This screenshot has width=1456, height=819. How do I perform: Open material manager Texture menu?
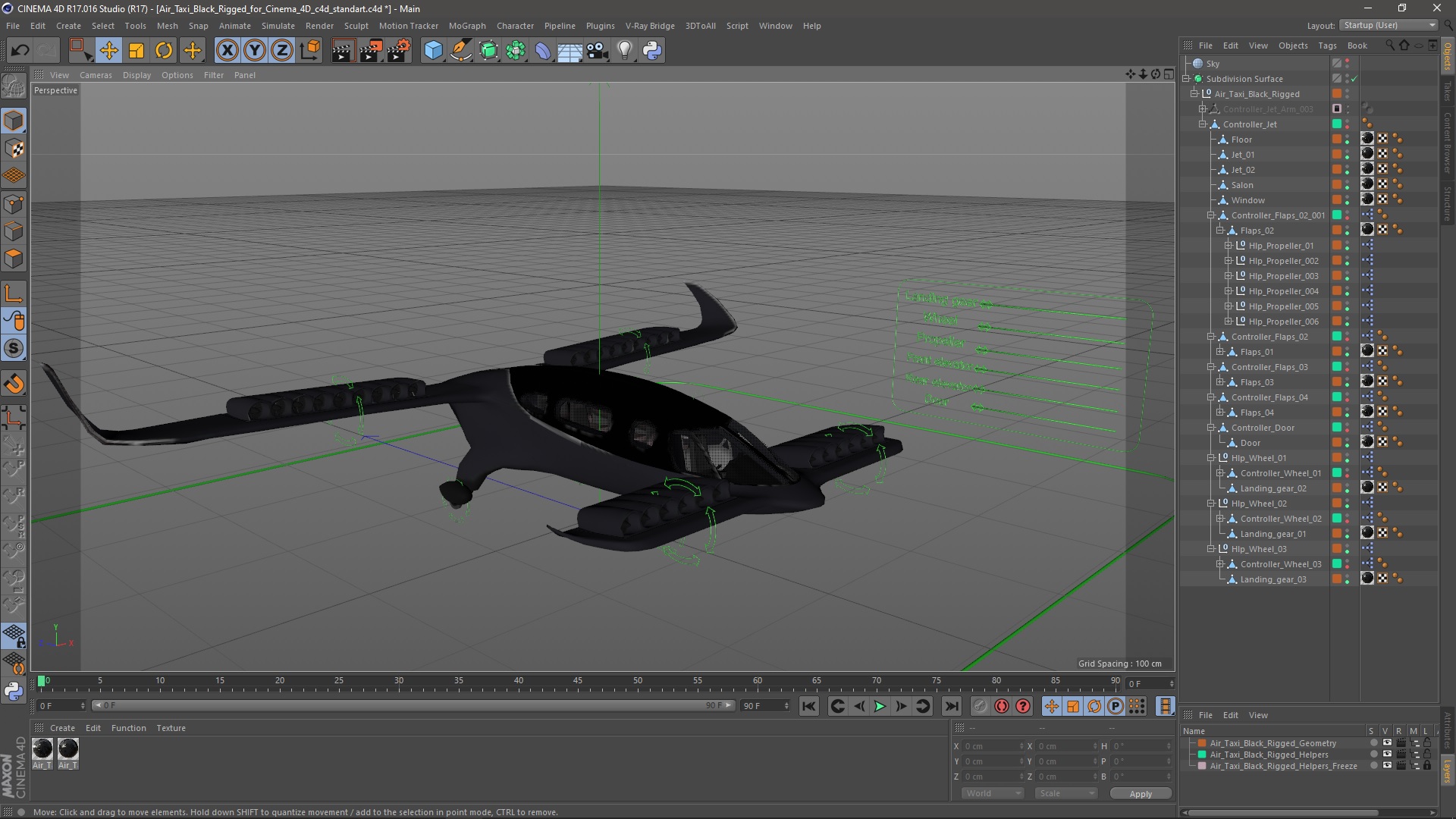(171, 728)
